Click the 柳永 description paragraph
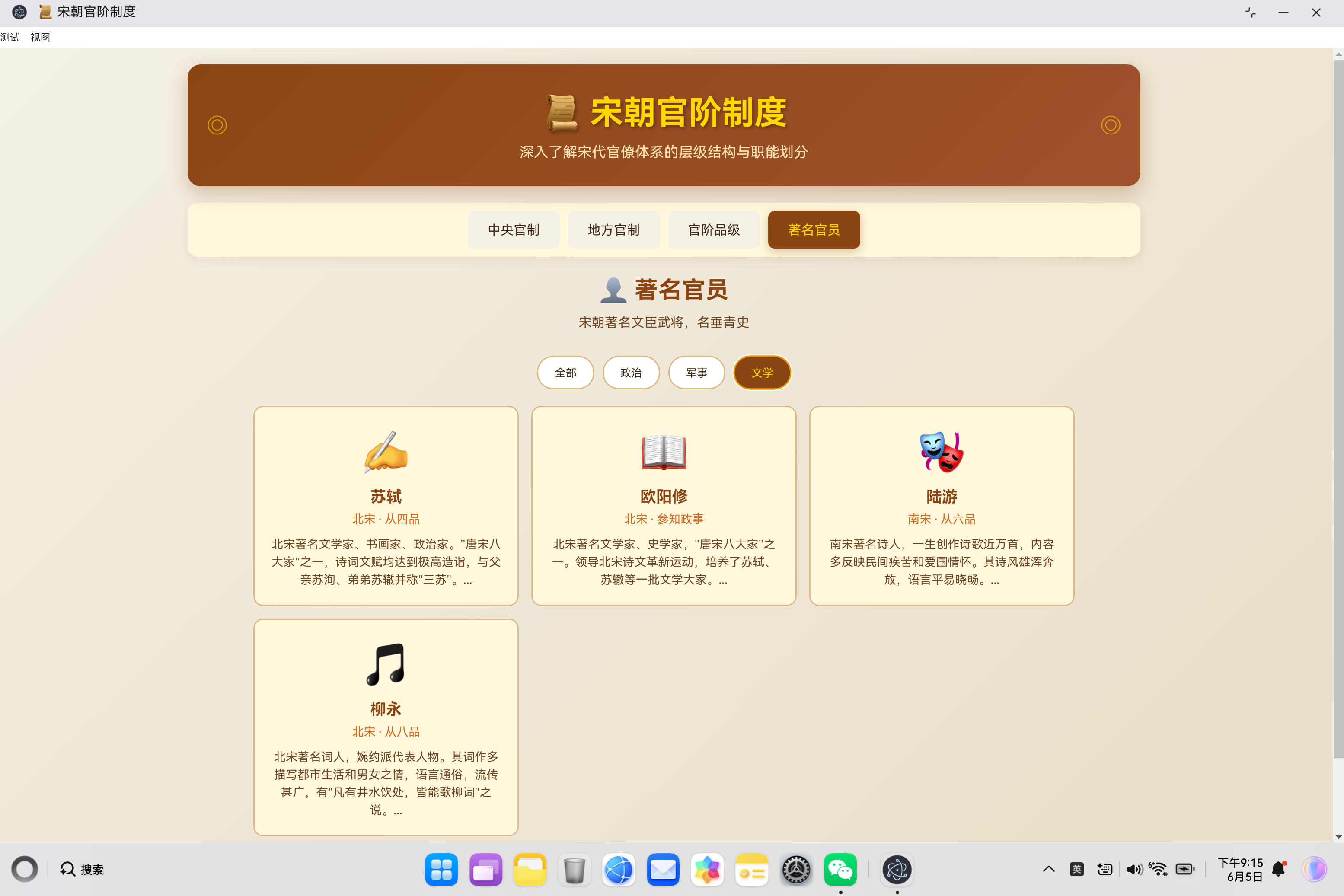Image resolution: width=1344 pixels, height=896 pixels. (386, 783)
